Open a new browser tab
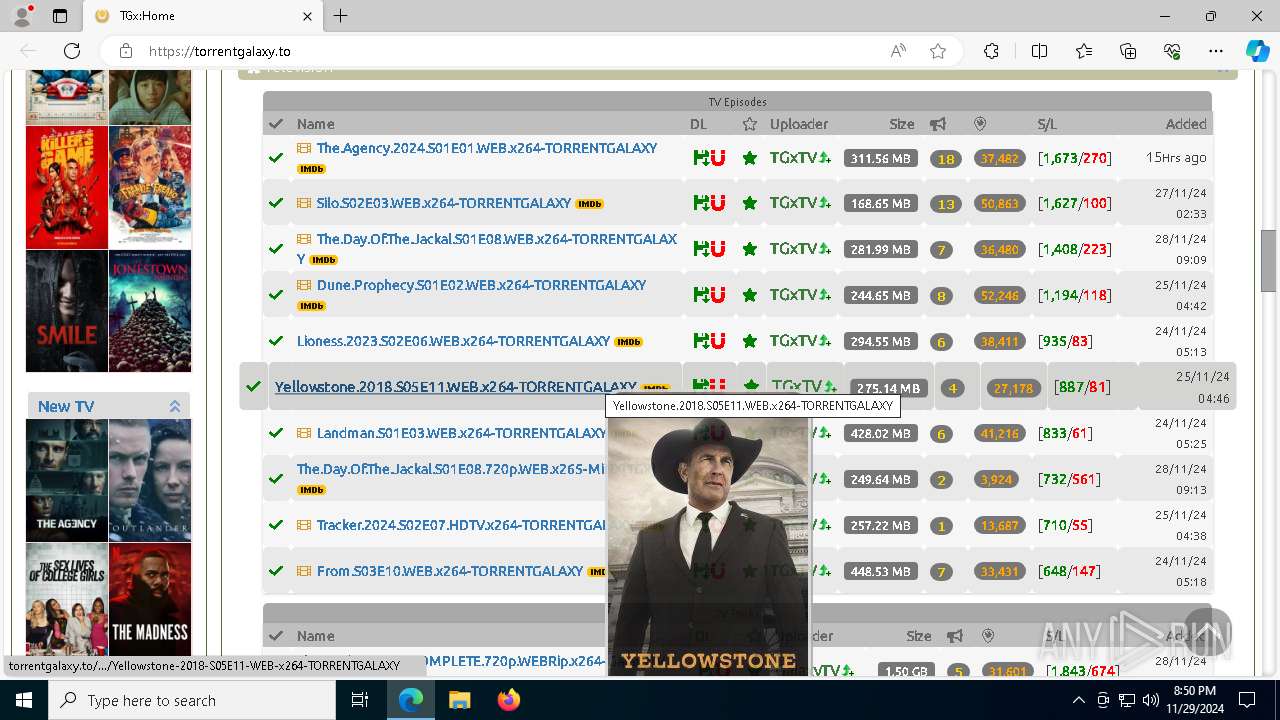This screenshot has height=720, width=1280. pos(341,16)
